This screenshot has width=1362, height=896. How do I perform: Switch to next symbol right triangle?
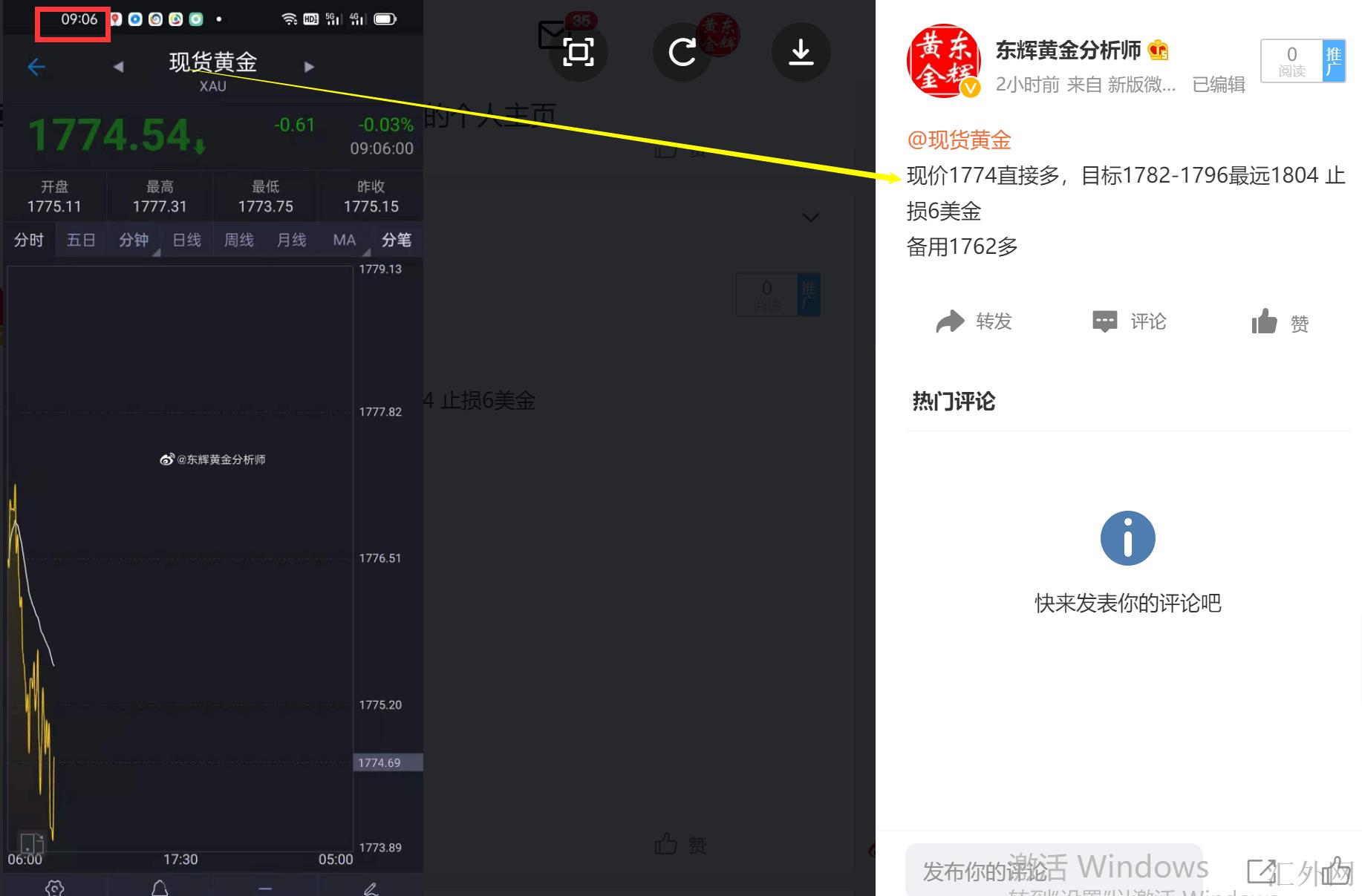[309, 67]
